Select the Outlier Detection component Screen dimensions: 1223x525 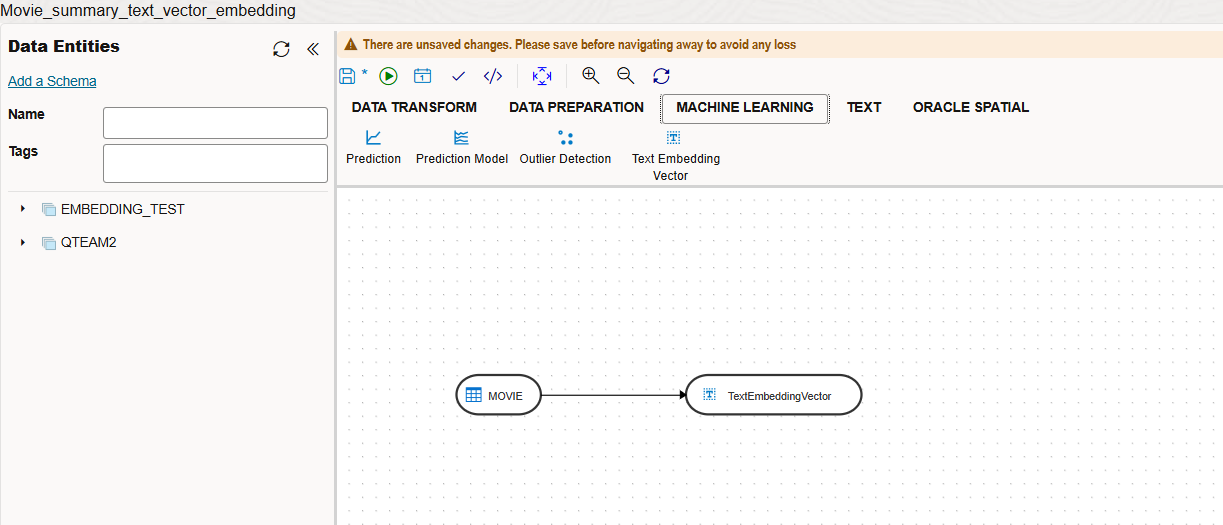pos(565,146)
